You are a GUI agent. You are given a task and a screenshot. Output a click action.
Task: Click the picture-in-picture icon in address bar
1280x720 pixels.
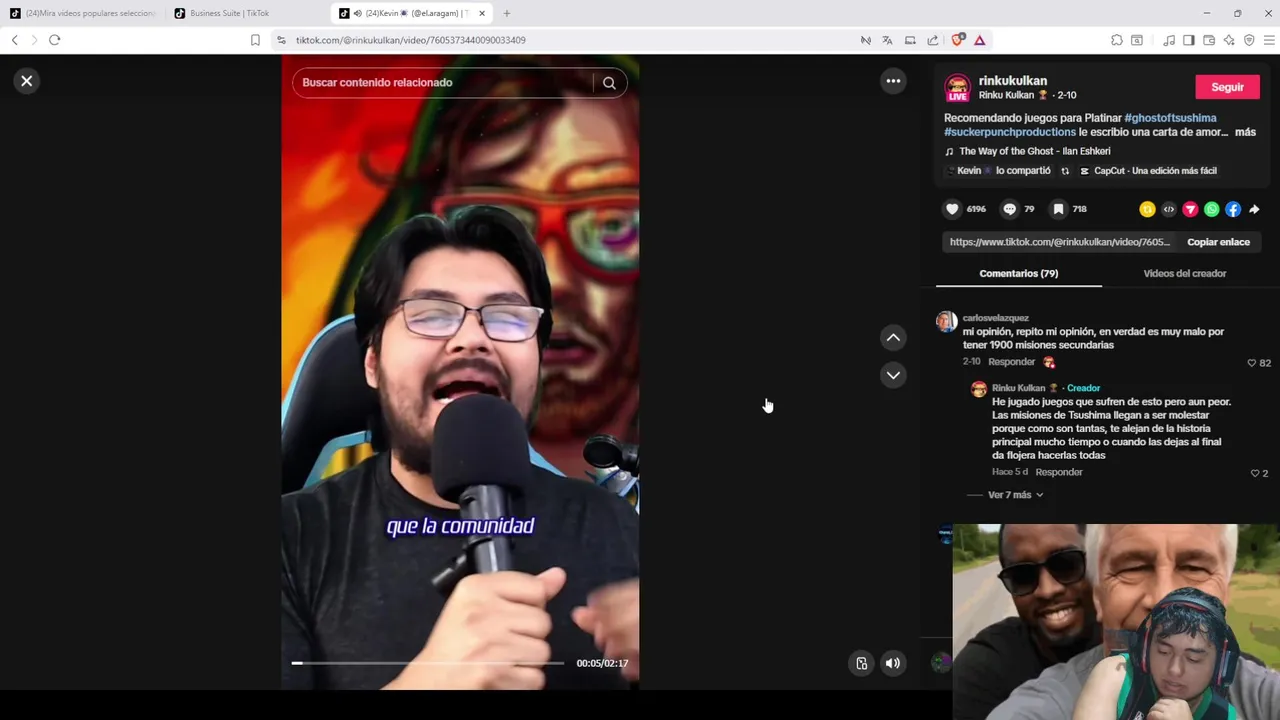(x=910, y=40)
